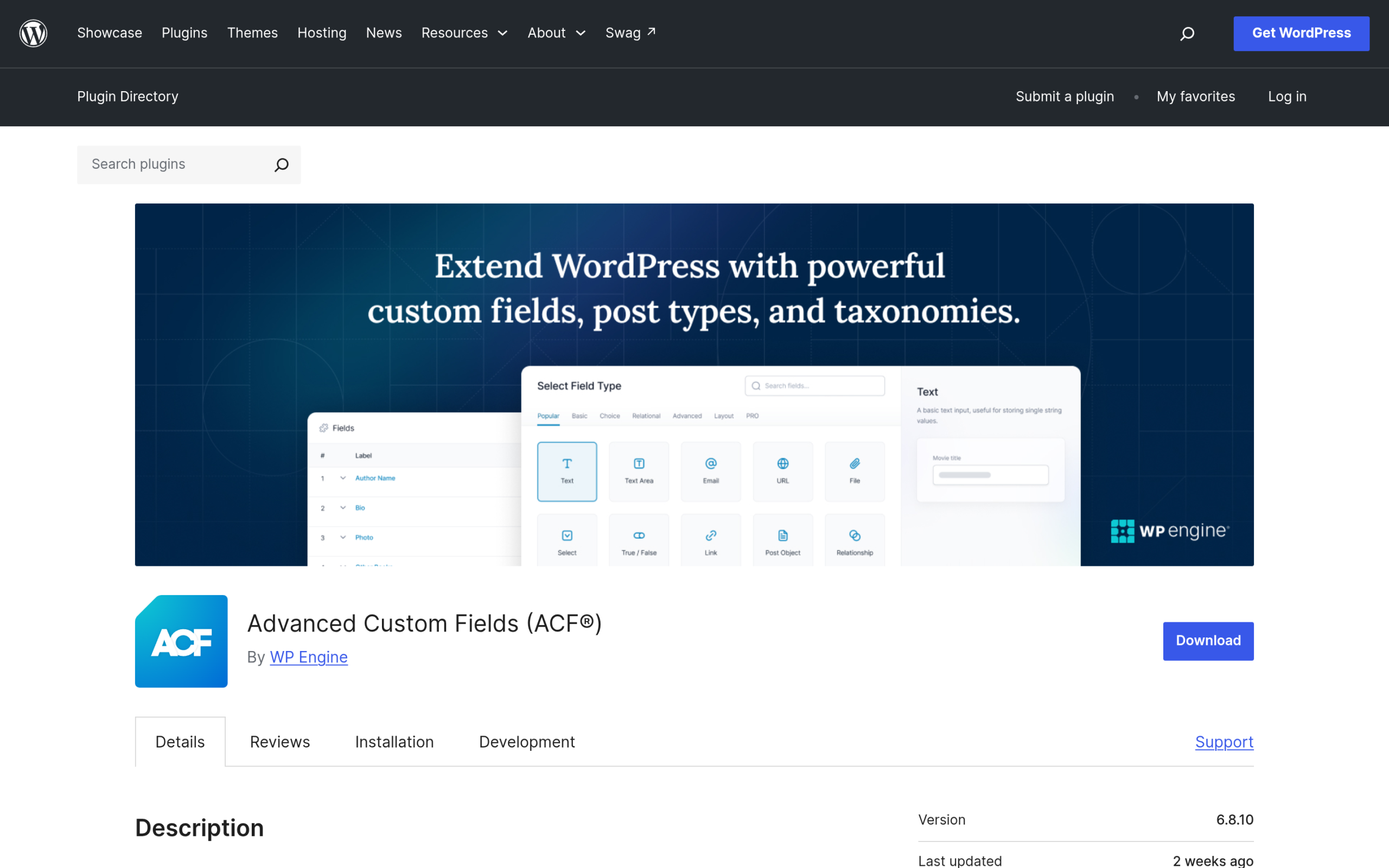This screenshot has height=868, width=1389.
Task: Open the site search magnifier icon
Action: (1187, 34)
